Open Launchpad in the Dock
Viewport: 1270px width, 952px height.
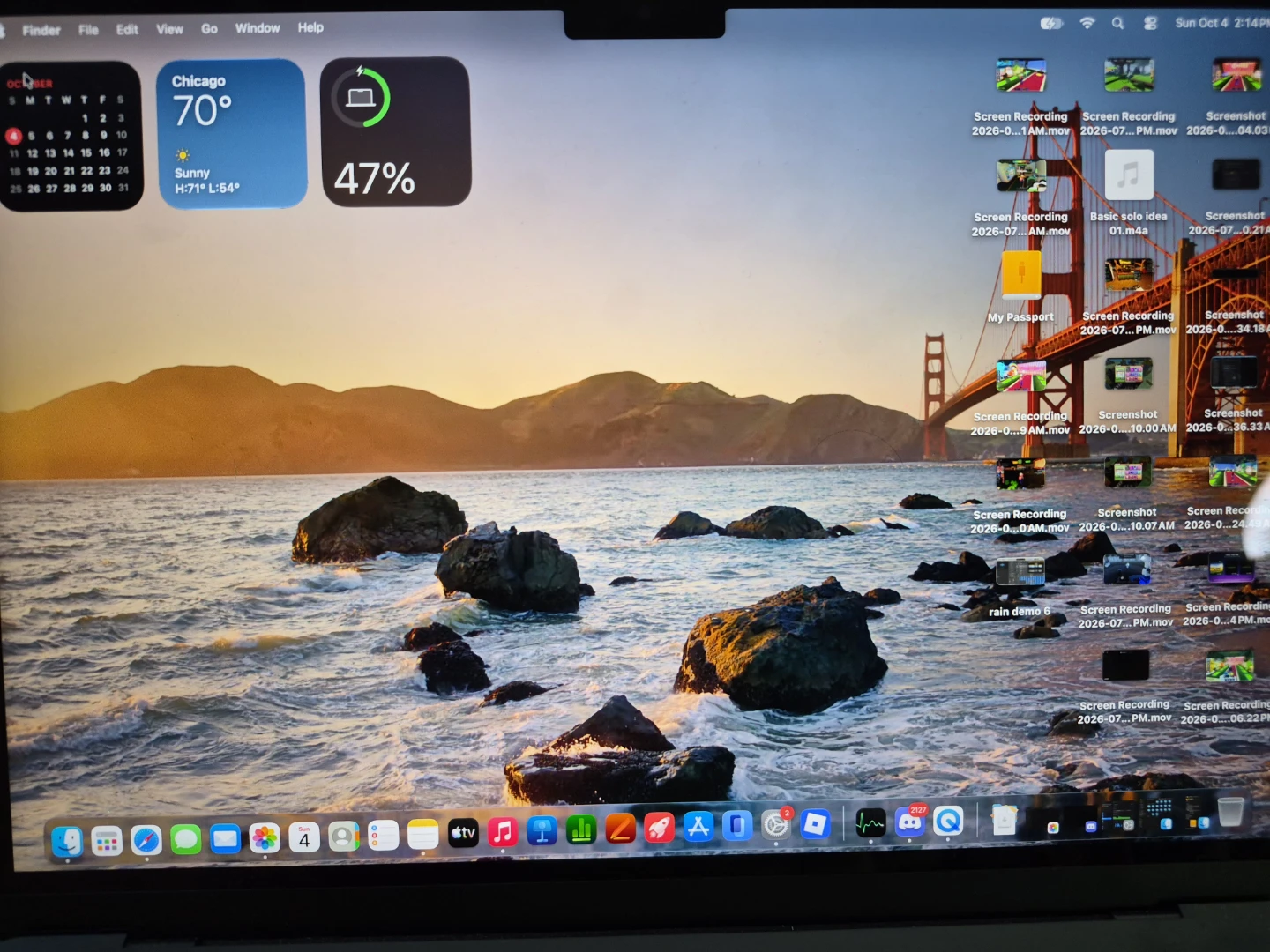(x=107, y=841)
